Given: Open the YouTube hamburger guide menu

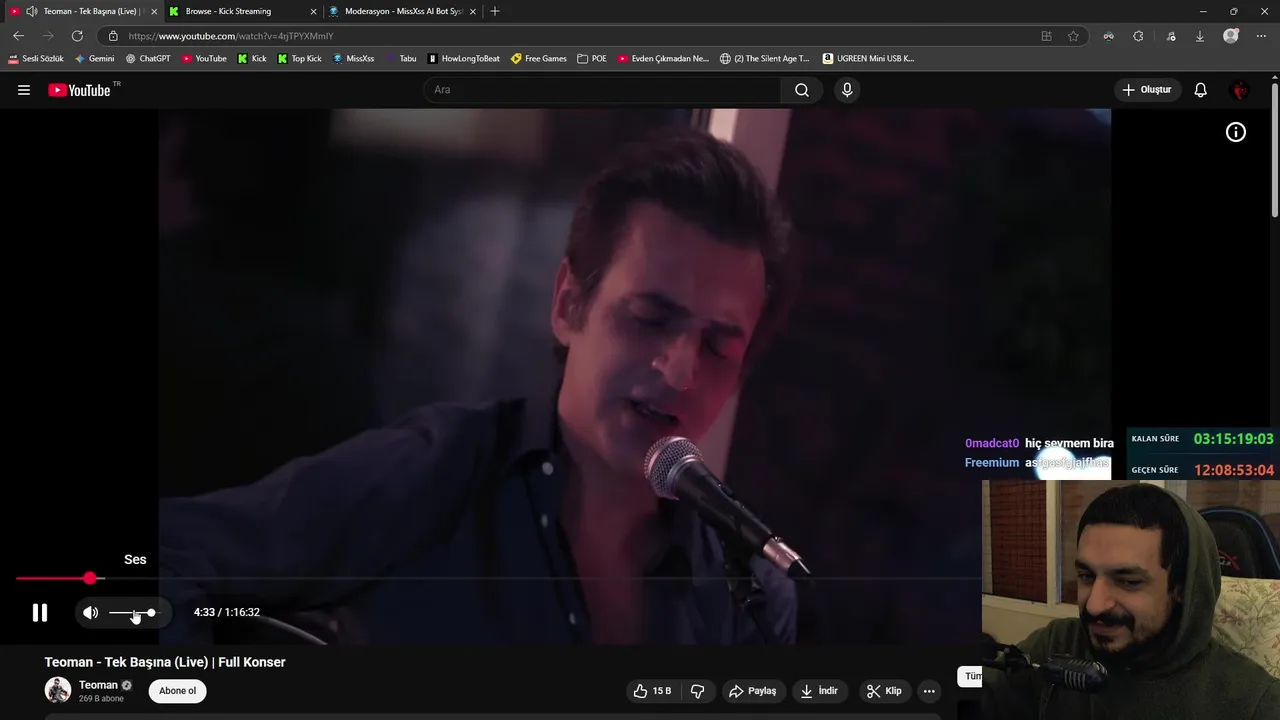Looking at the screenshot, I should tap(24, 90).
